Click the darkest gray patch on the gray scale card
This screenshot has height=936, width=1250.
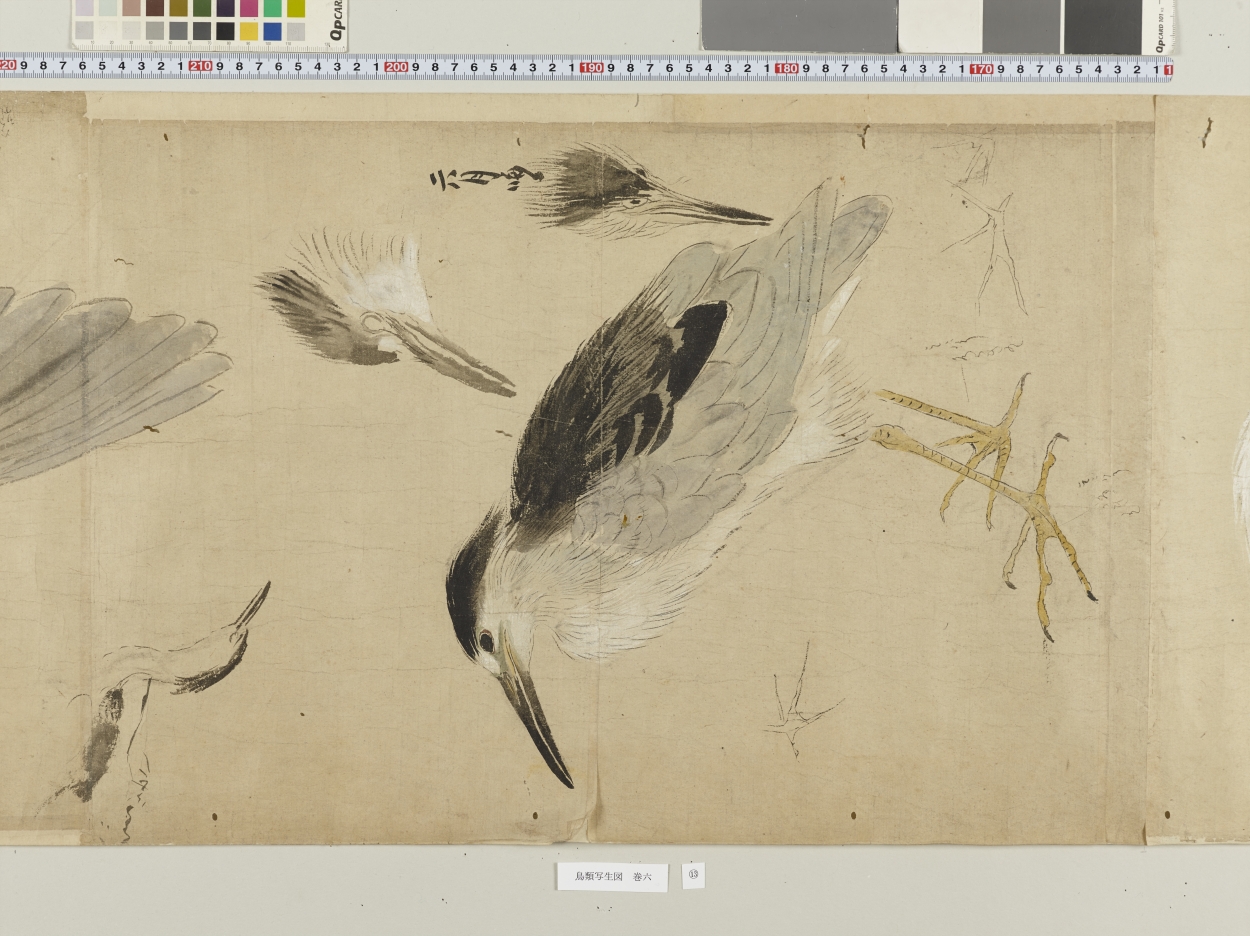pyautogui.click(x=1103, y=26)
